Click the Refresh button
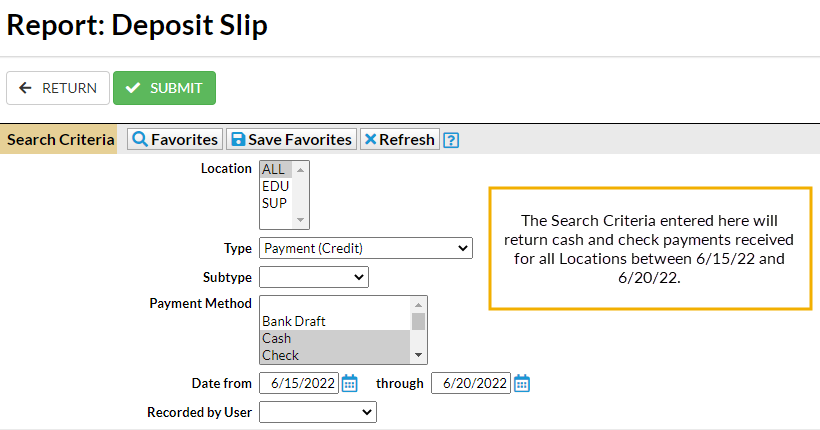This screenshot has height=430, width=820. 399,140
